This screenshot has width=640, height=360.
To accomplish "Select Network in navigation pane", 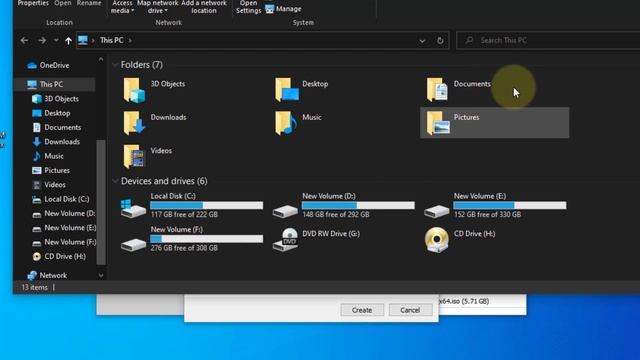I will point(47,275).
